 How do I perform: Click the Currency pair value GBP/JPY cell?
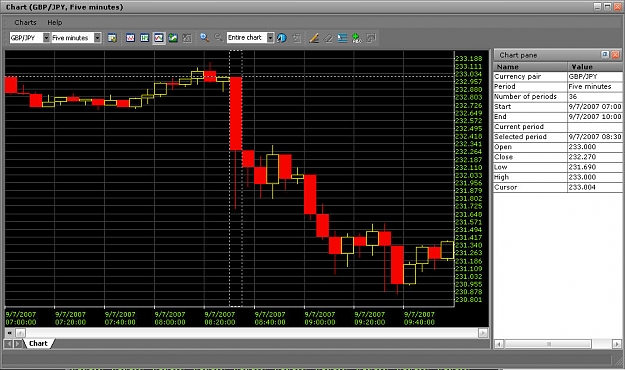tap(595, 77)
